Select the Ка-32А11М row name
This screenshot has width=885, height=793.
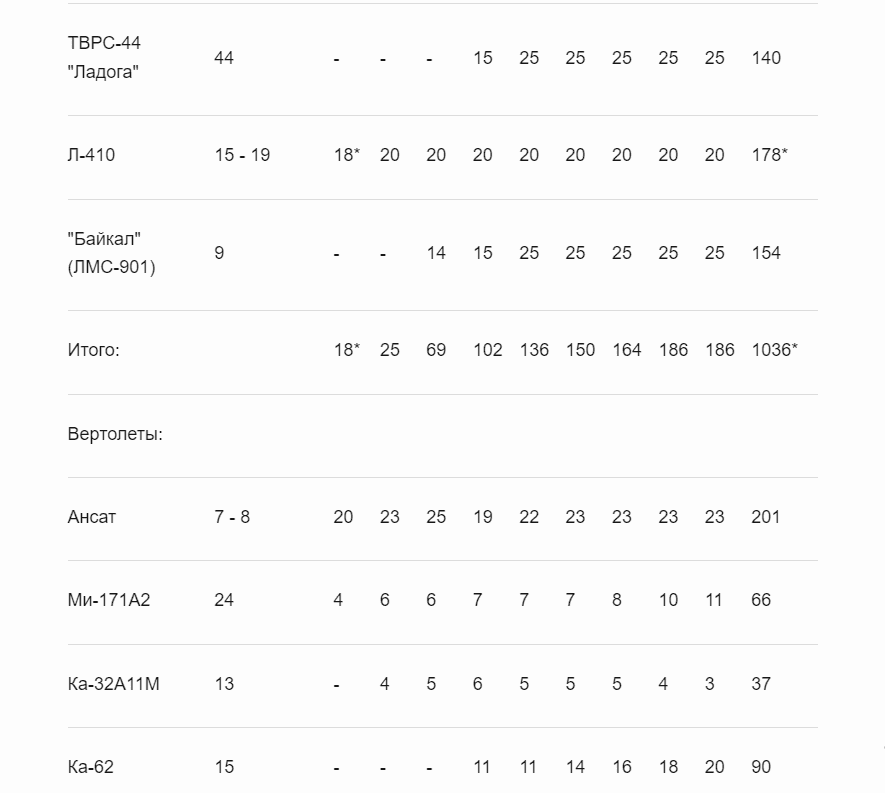tap(113, 684)
